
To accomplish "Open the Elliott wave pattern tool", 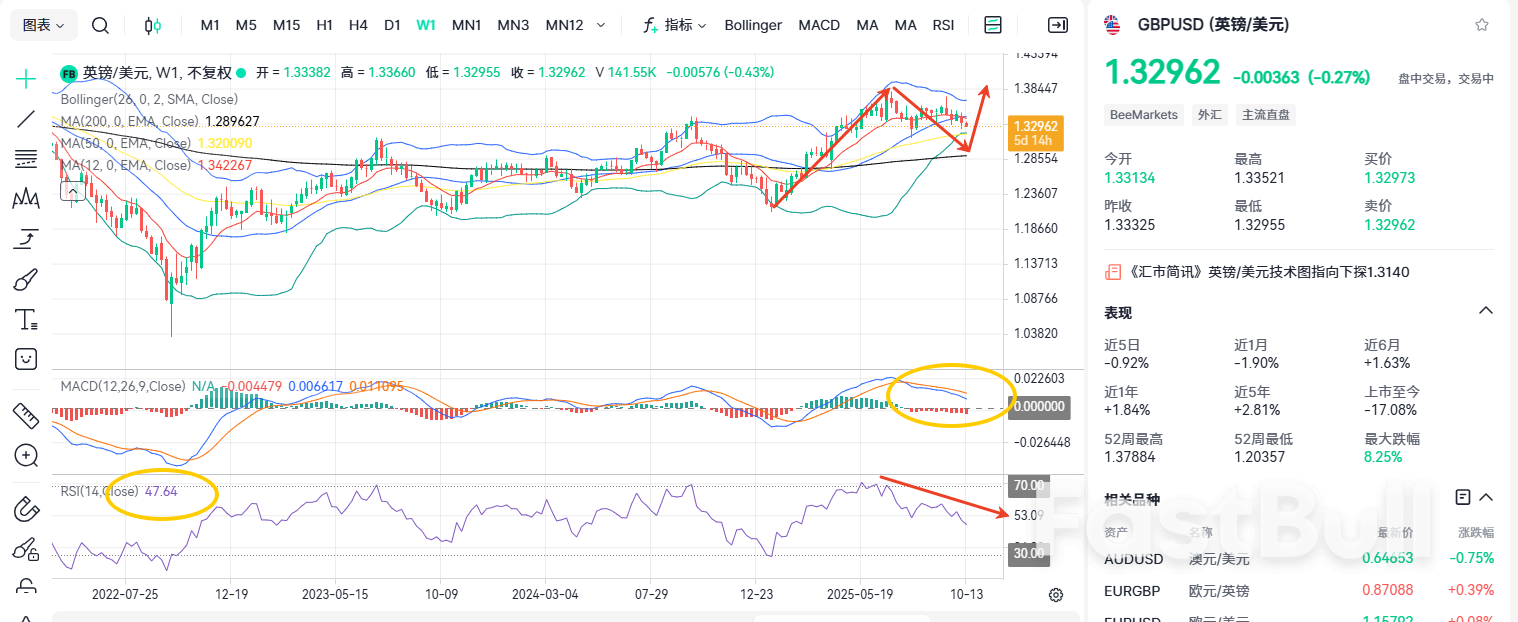I will pyautogui.click(x=25, y=198).
